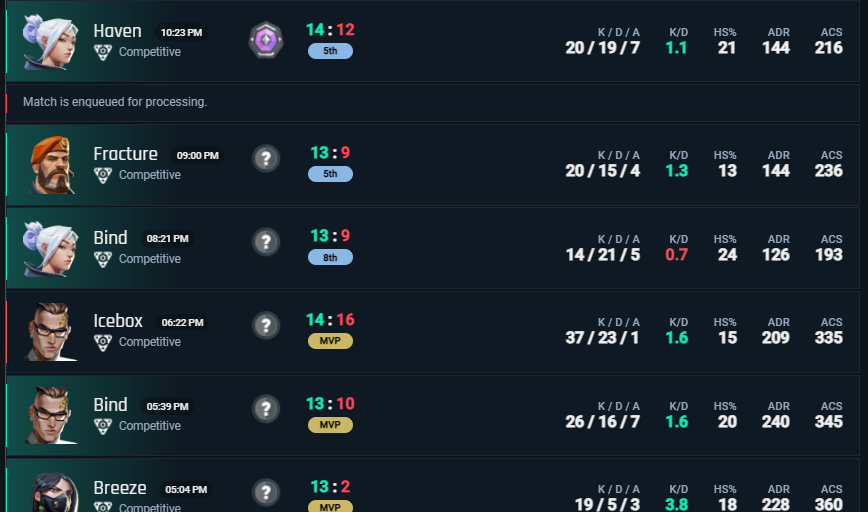Click the Icebox match agent portrait
The width and height of the screenshot is (868, 512).
(x=50, y=331)
